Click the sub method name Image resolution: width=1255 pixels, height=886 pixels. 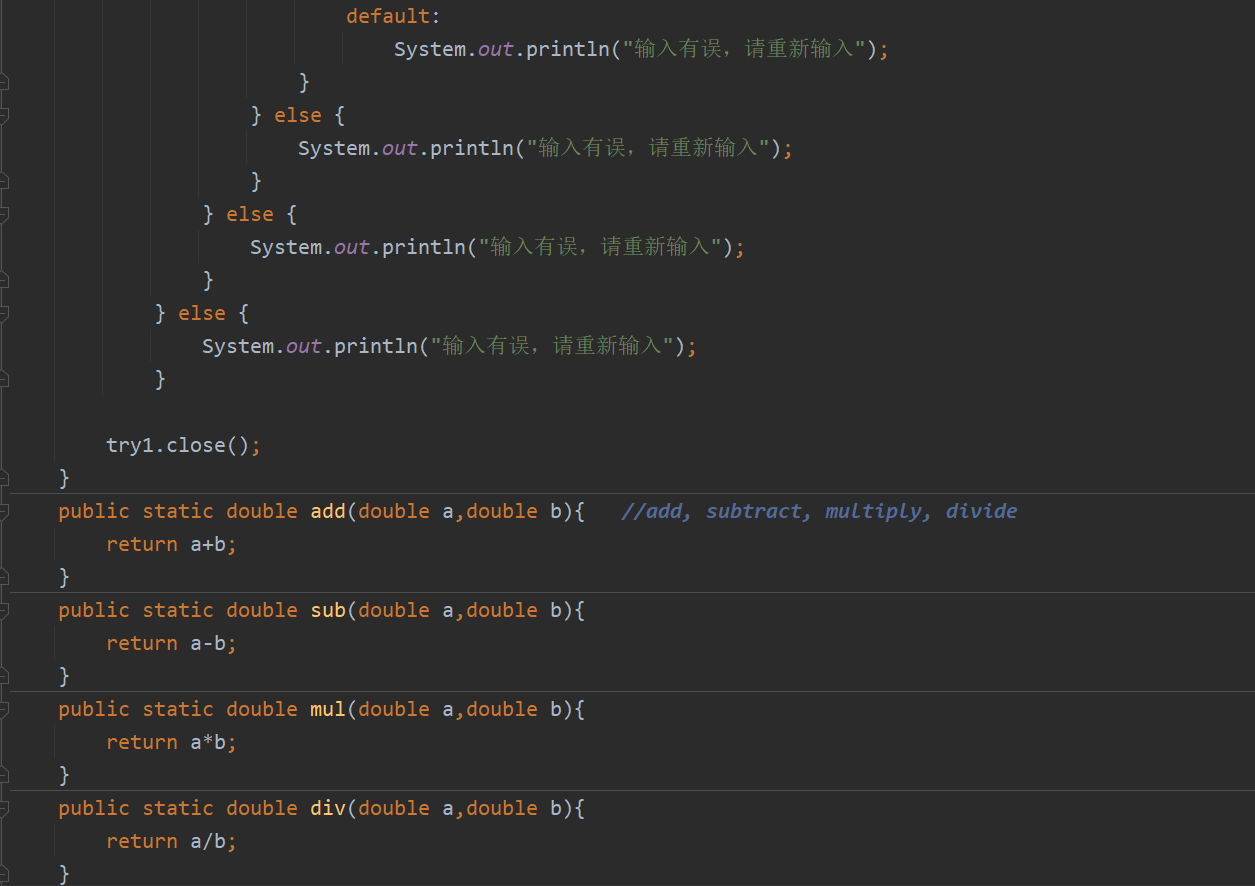(328, 610)
